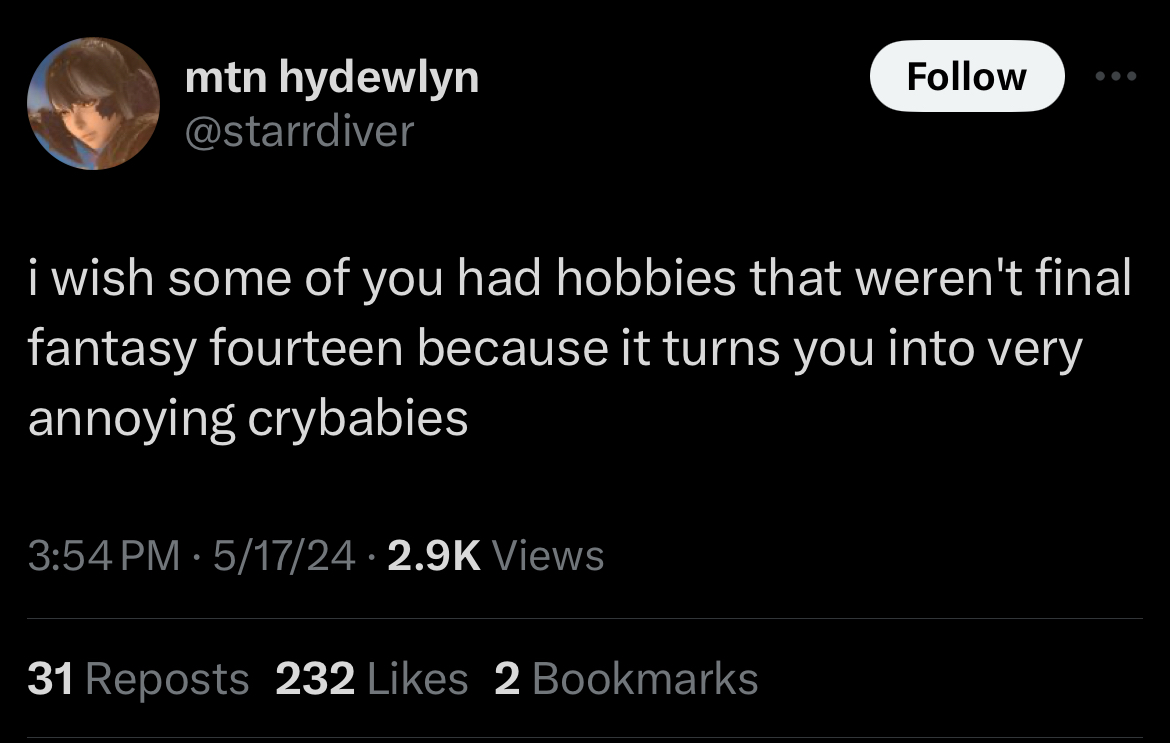Viewport: 1170px width, 743px height.
Task: Open mtn hydewlyn's profile picture
Action: tap(93, 104)
